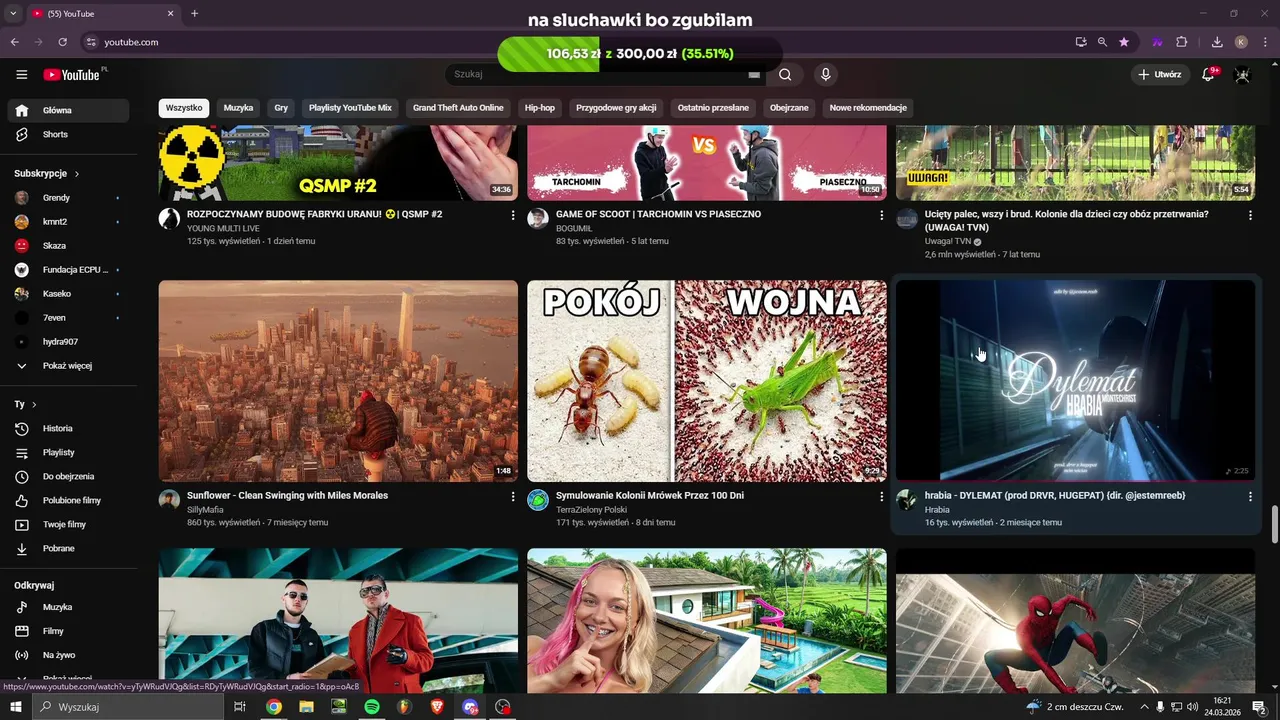This screenshot has width=1280, height=720.
Task: Click the Windows taskbar Wyszukaj search box
Action: (x=127, y=707)
